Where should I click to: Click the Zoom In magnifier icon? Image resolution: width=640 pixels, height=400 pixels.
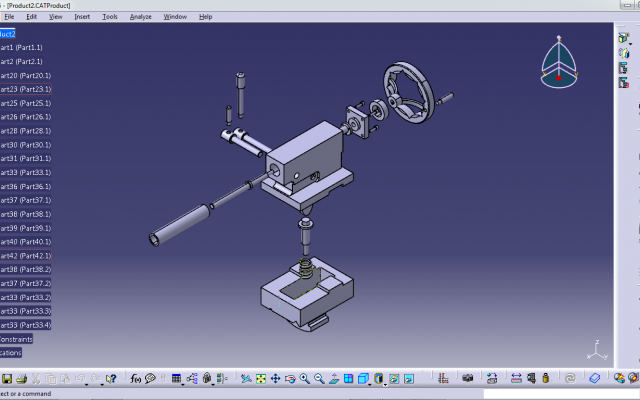point(304,379)
